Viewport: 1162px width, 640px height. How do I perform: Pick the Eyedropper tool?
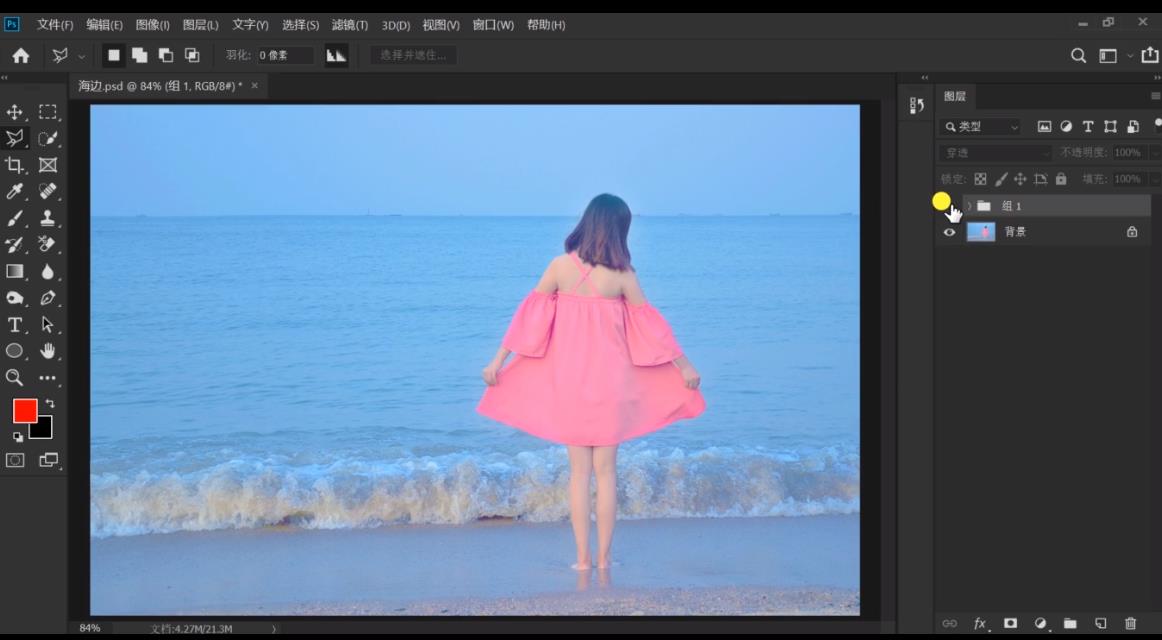(15, 191)
